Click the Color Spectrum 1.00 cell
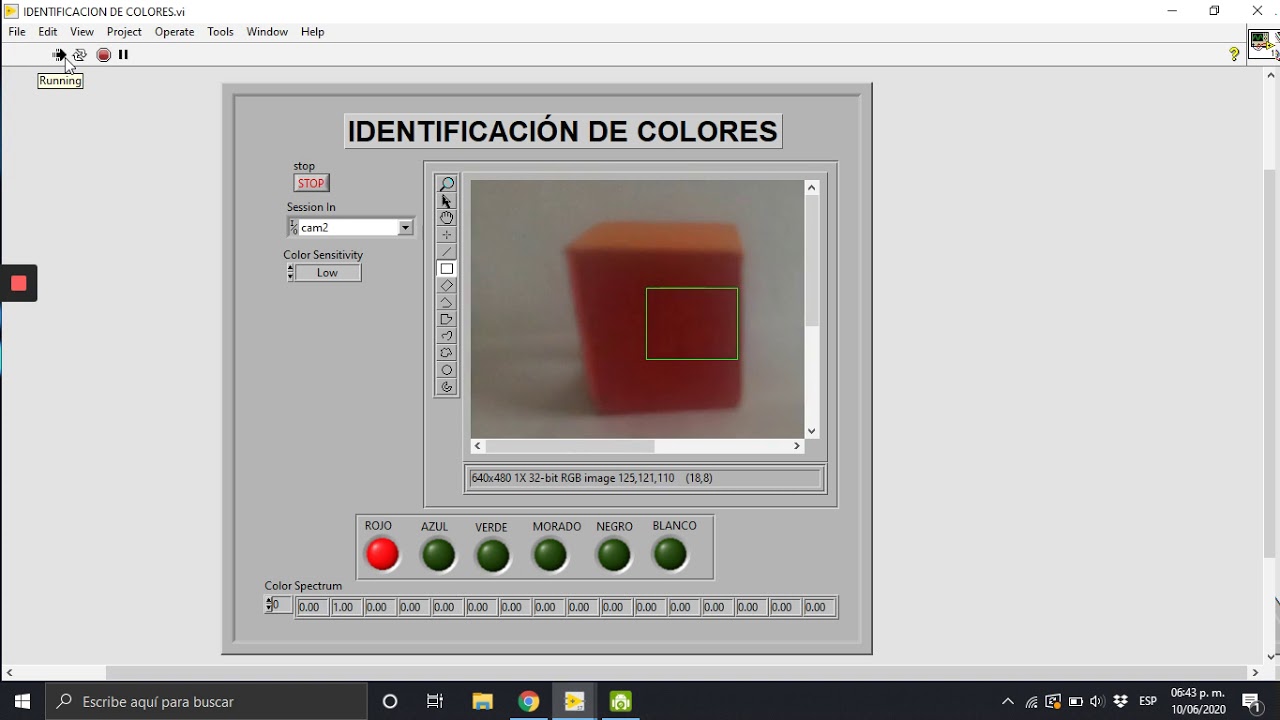Viewport: 1280px width, 720px height. (x=346, y=607)
